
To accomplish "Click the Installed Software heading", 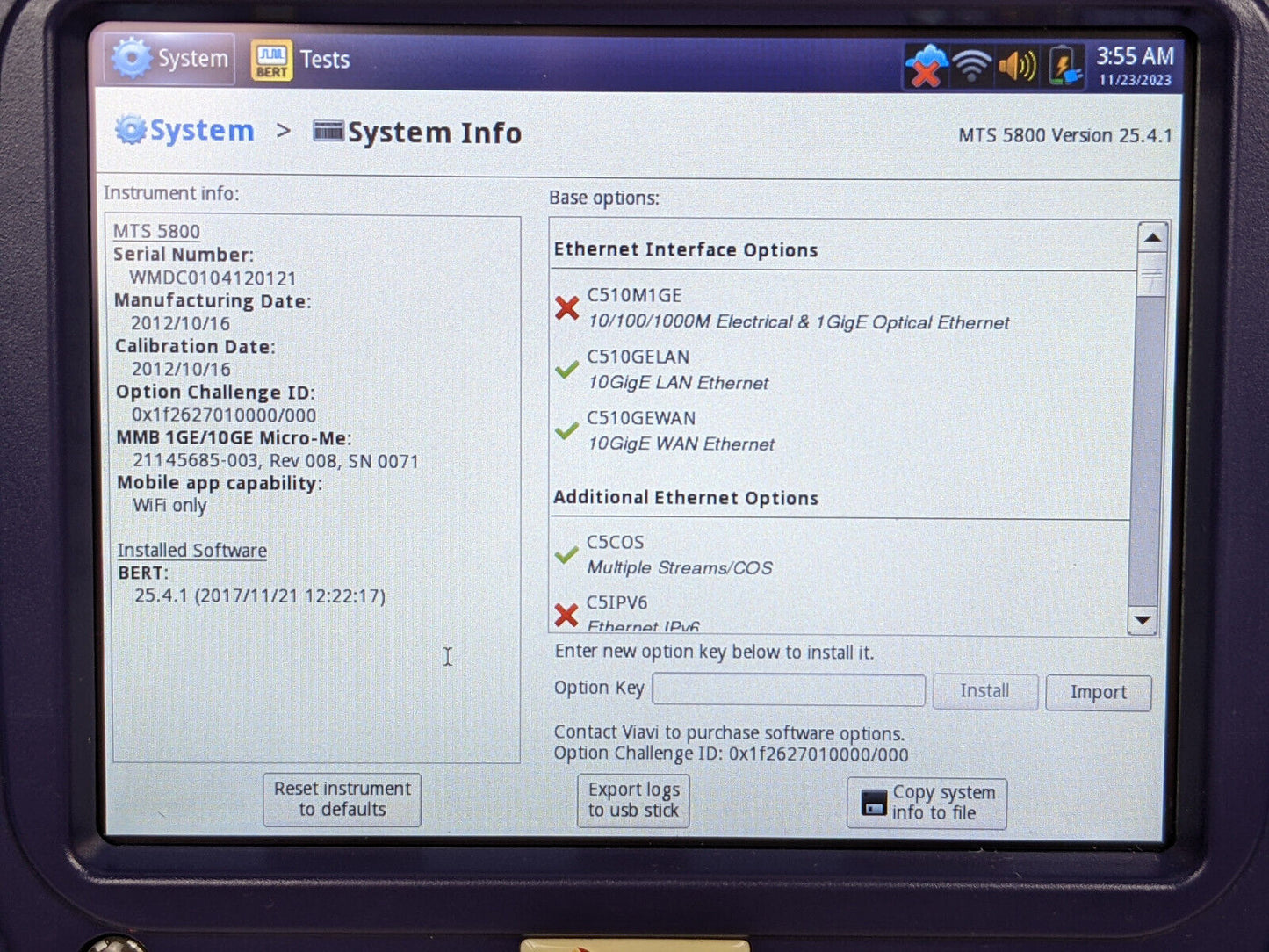I will 192,551.
